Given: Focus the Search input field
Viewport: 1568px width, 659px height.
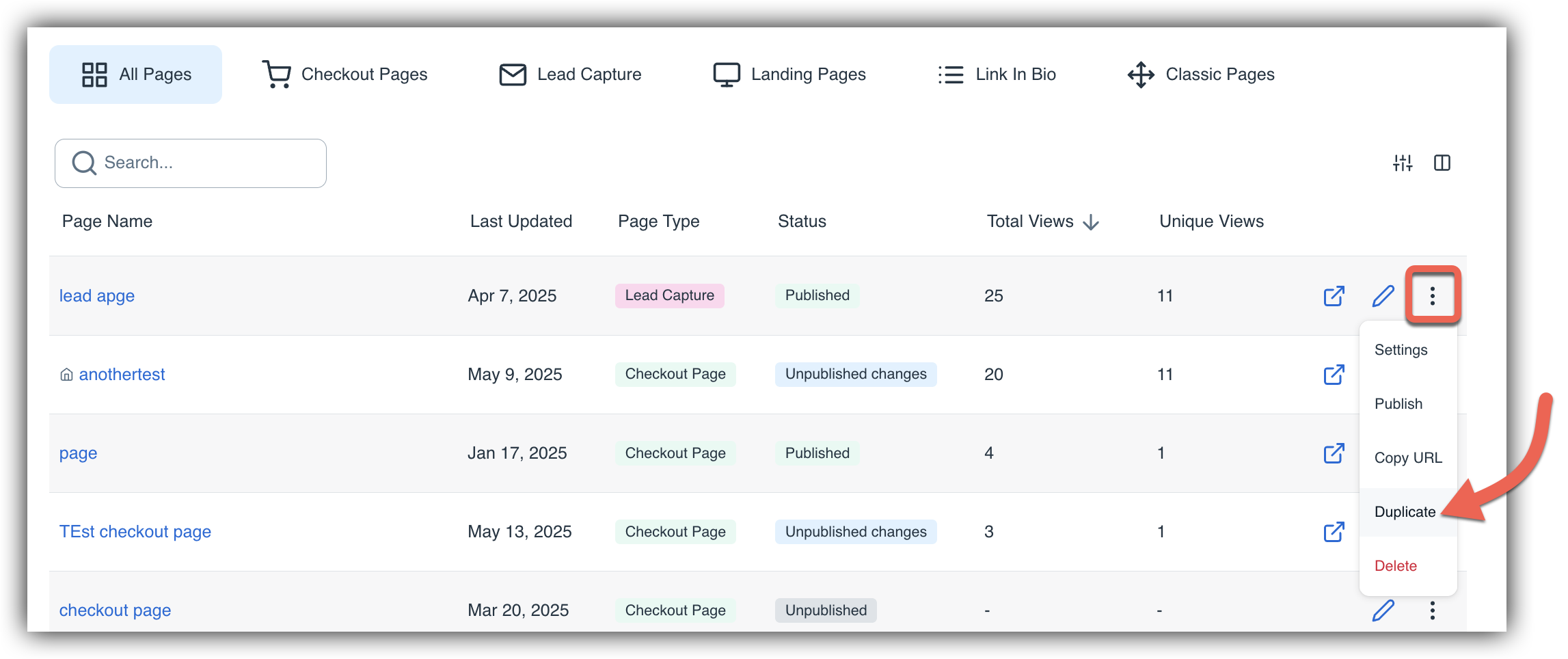Looking at the screenshot, I should click(191, 163).
